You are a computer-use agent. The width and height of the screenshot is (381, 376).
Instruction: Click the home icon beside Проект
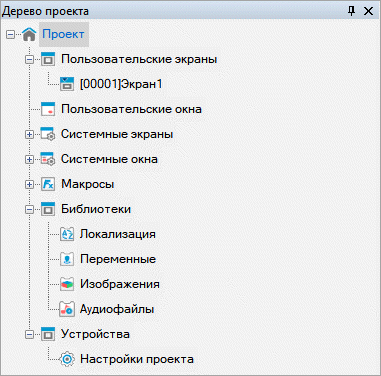(29, 34)
